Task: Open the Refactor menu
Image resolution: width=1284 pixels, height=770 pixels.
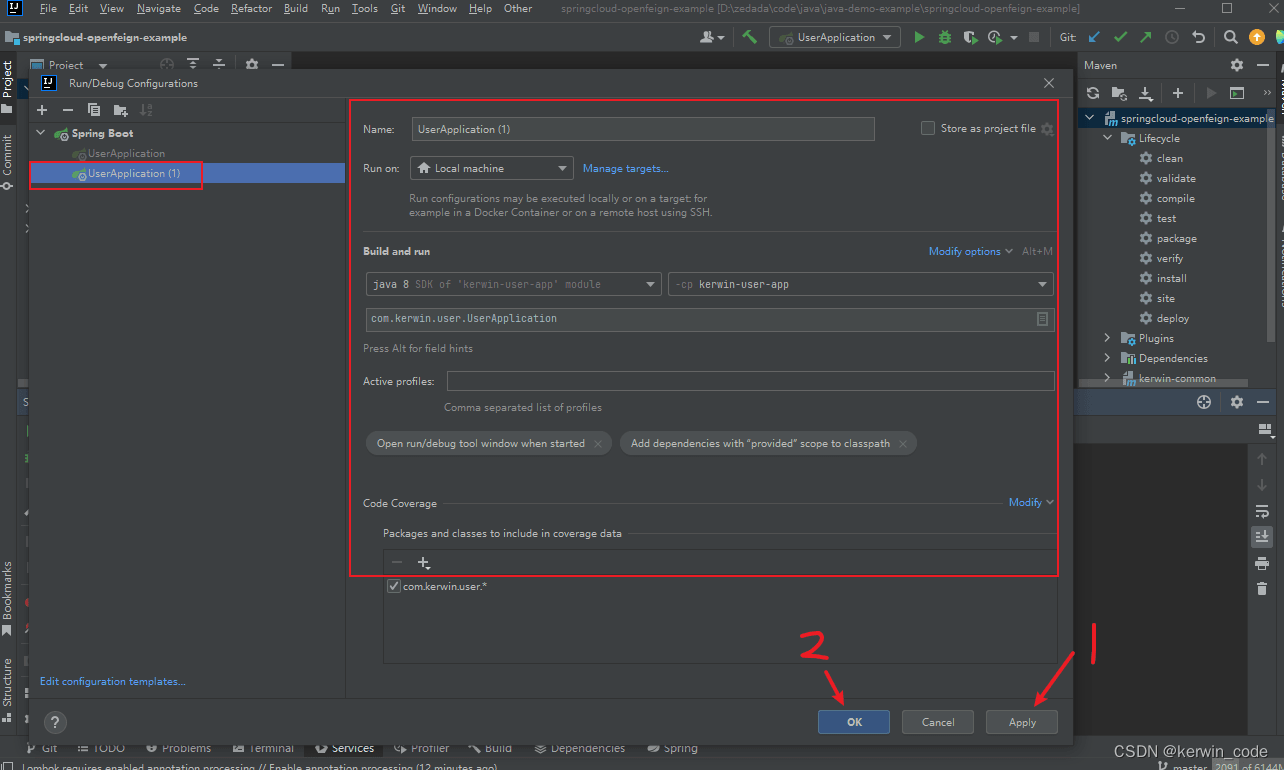Action: click(x=251, y=8)
